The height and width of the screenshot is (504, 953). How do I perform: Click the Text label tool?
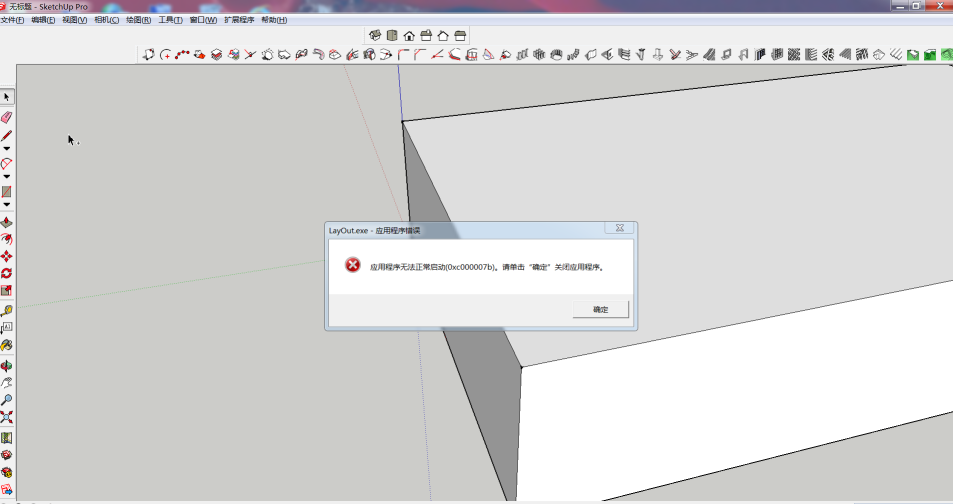(7, 327)
